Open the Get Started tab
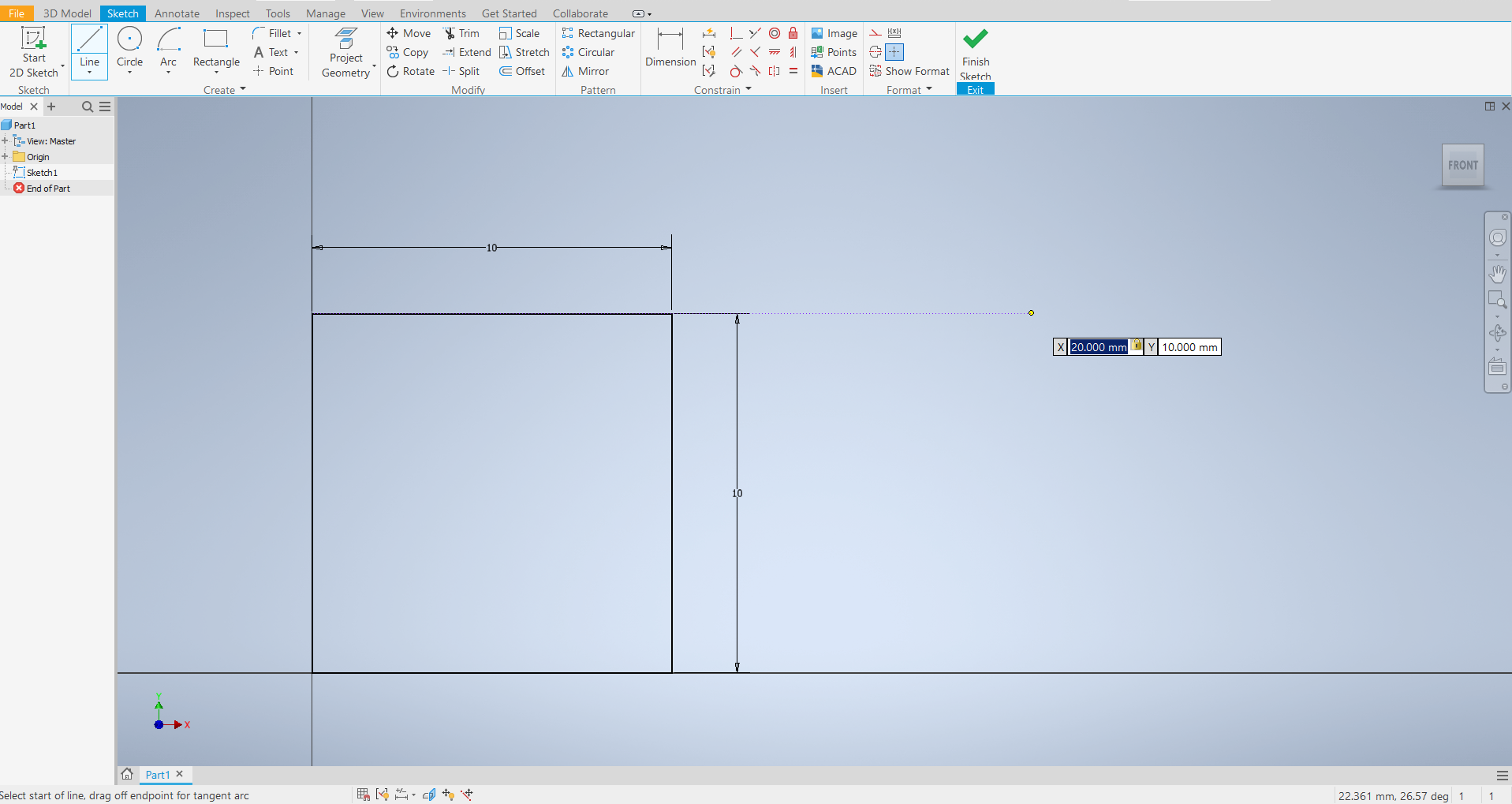The image size is (1512, 804). click(x=509, y=13)
